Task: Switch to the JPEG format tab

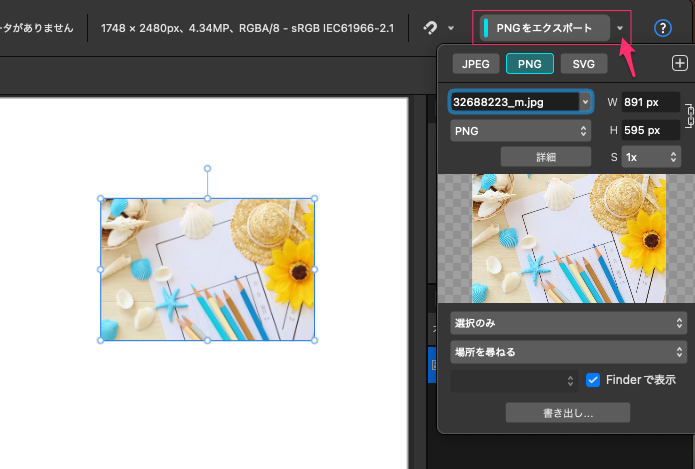Action: click(476, 65)
